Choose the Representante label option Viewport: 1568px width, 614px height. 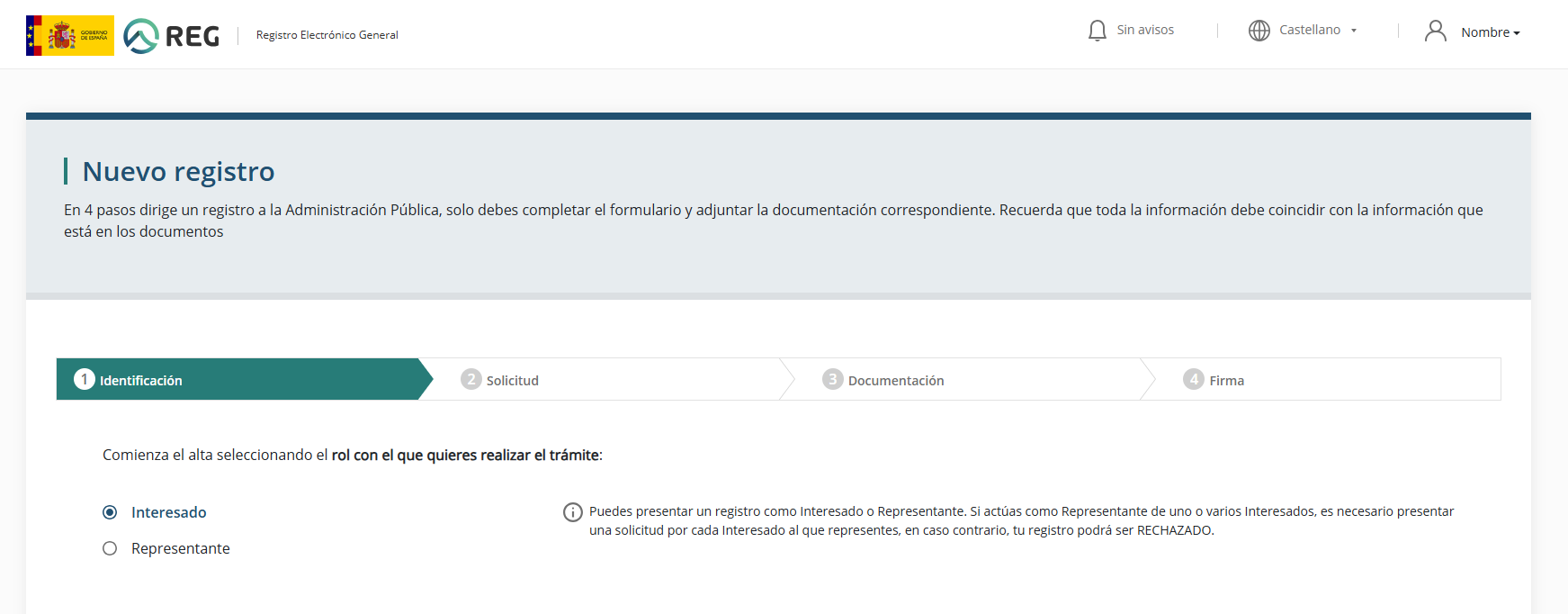180,548
